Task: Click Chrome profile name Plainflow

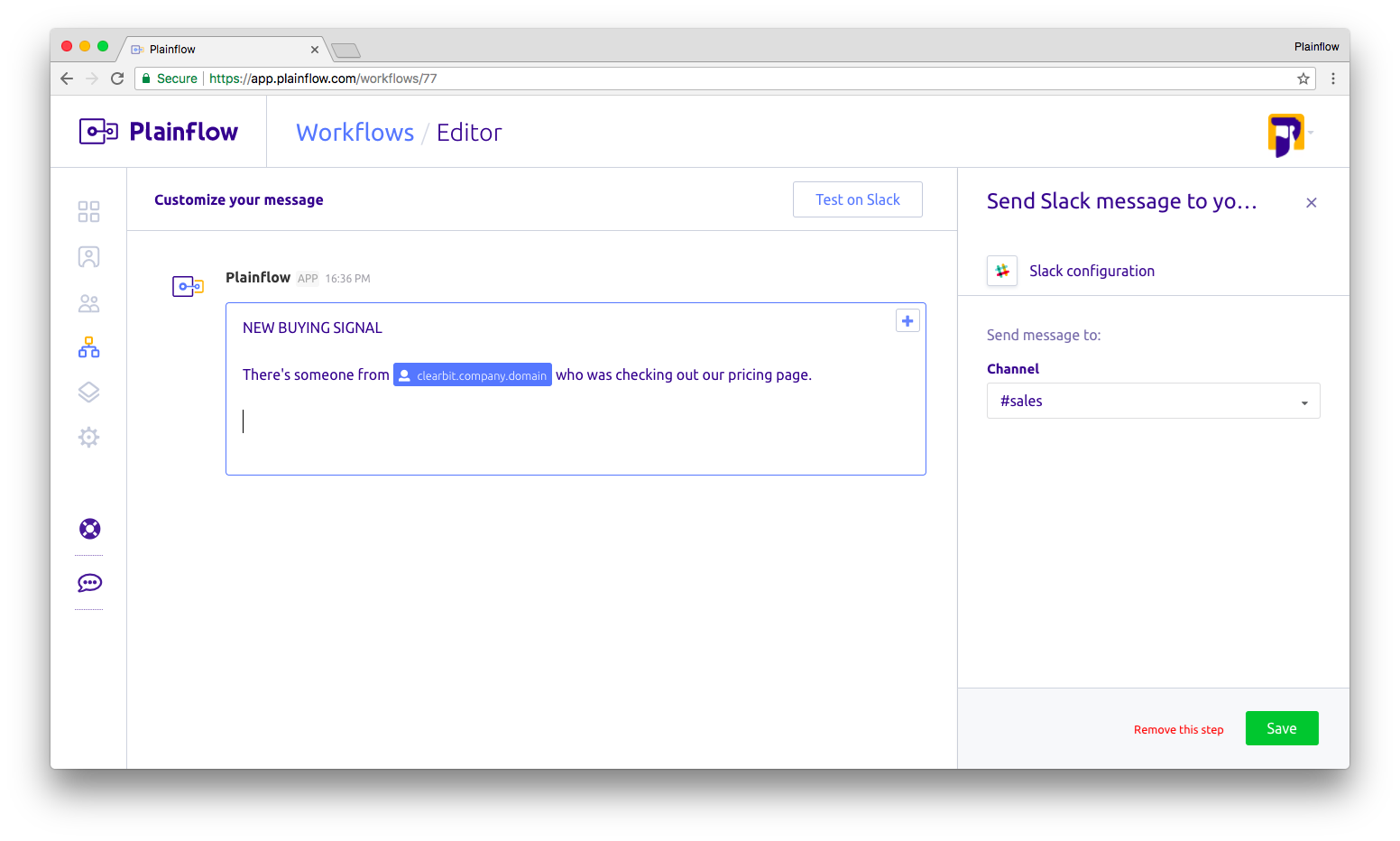Action: 1316,47
